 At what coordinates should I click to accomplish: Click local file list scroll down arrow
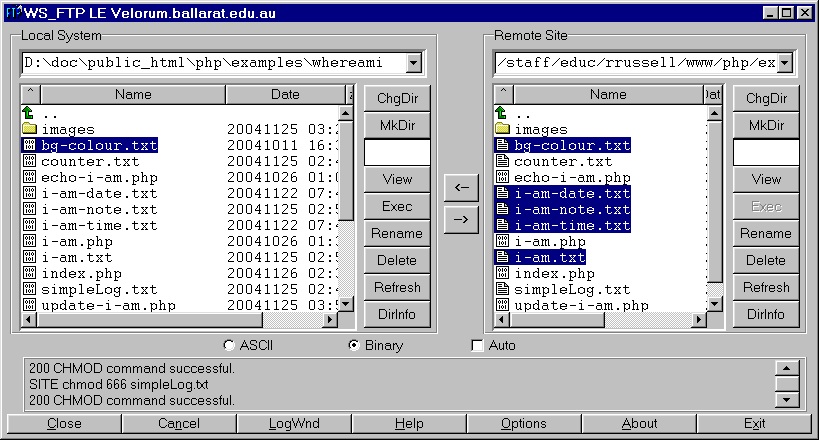click(346, 304)
